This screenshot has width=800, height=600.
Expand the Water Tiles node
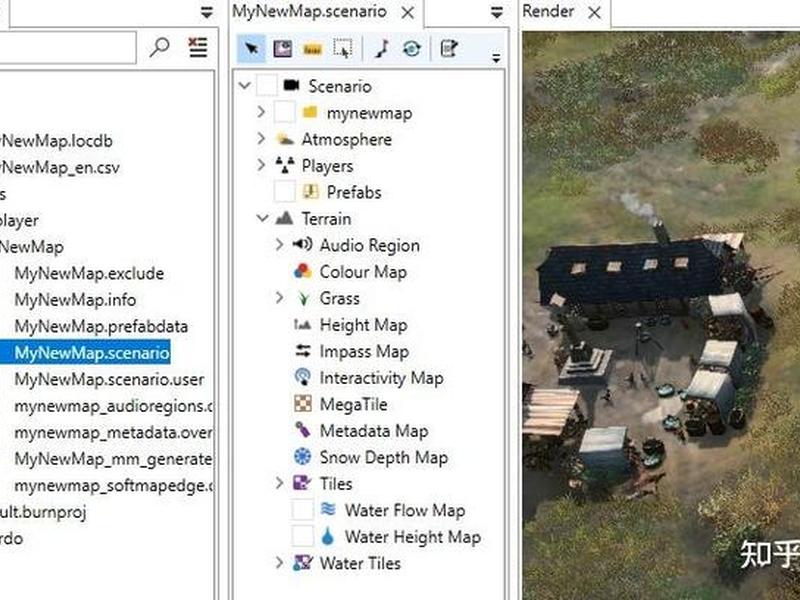click(x=279, y=563)
